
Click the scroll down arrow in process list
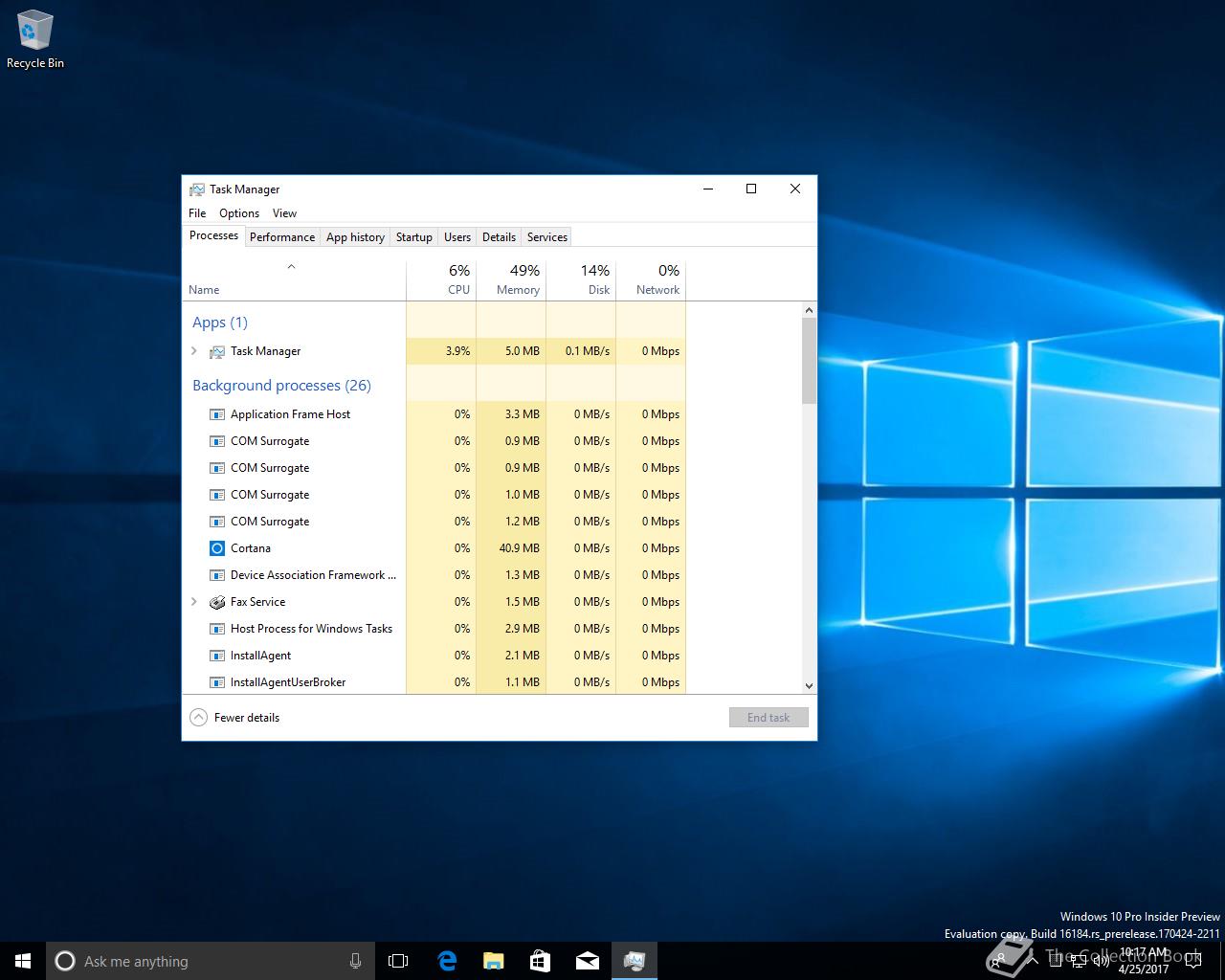point(810,685)
